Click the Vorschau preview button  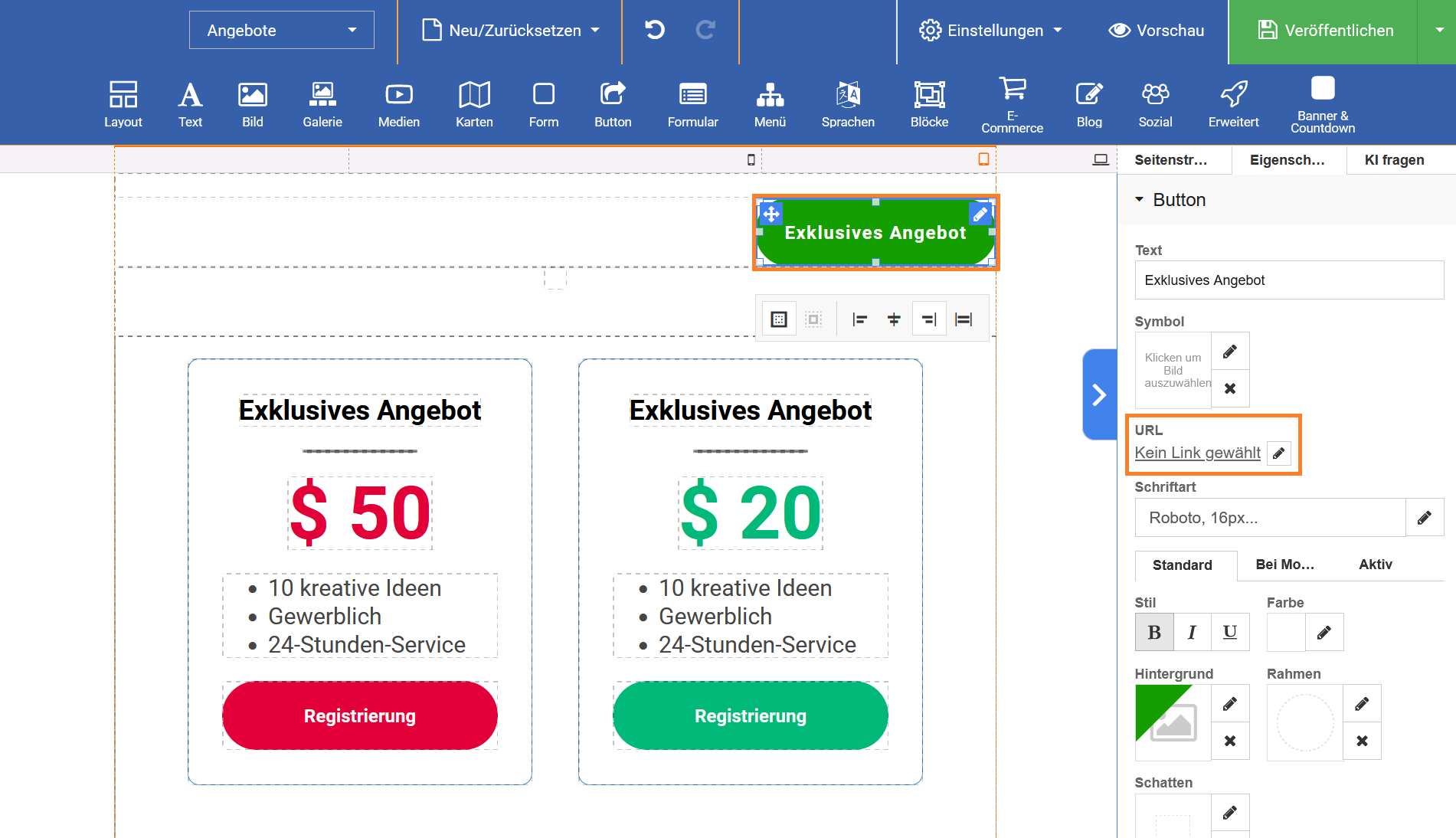point(1157,31)
